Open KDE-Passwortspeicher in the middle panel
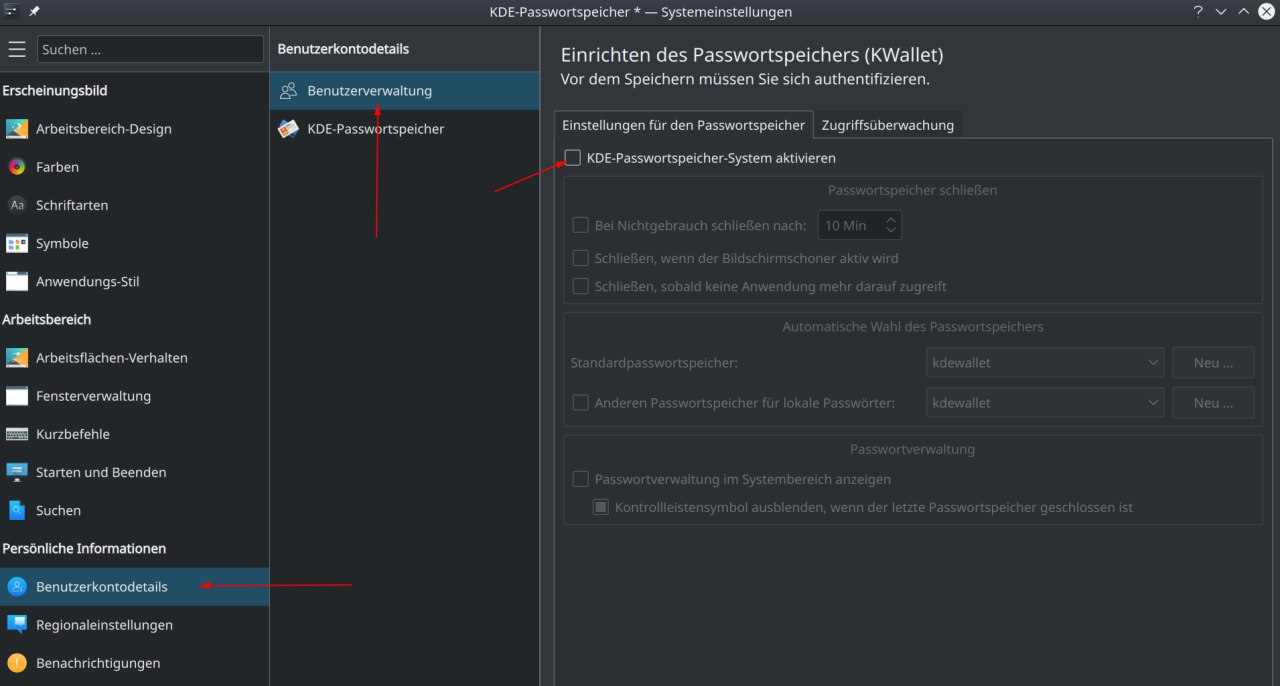The image size is (1280, 686). pyautogui.click(x=404, y=129)
